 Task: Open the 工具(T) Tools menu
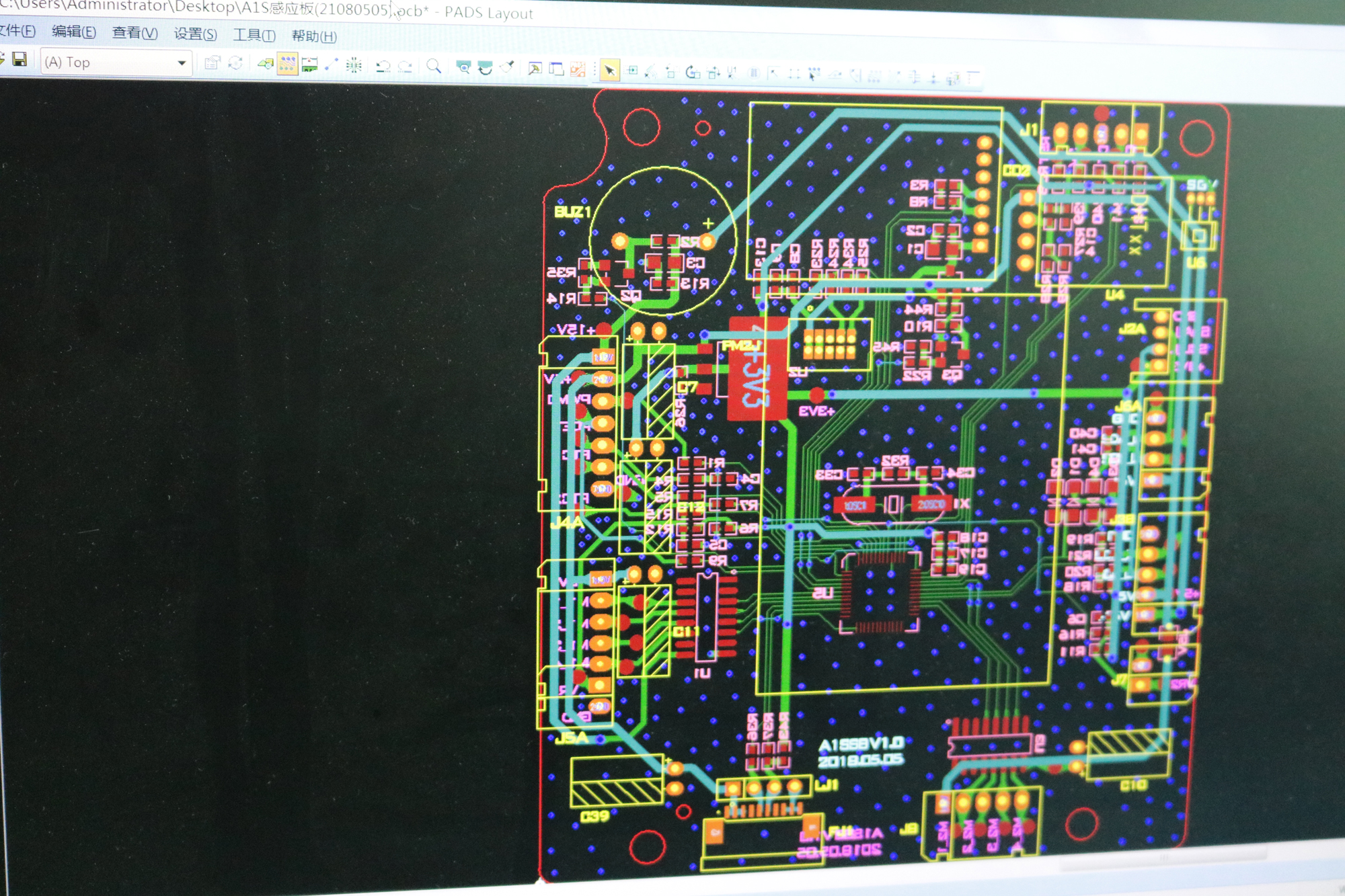tap(254, 35)
